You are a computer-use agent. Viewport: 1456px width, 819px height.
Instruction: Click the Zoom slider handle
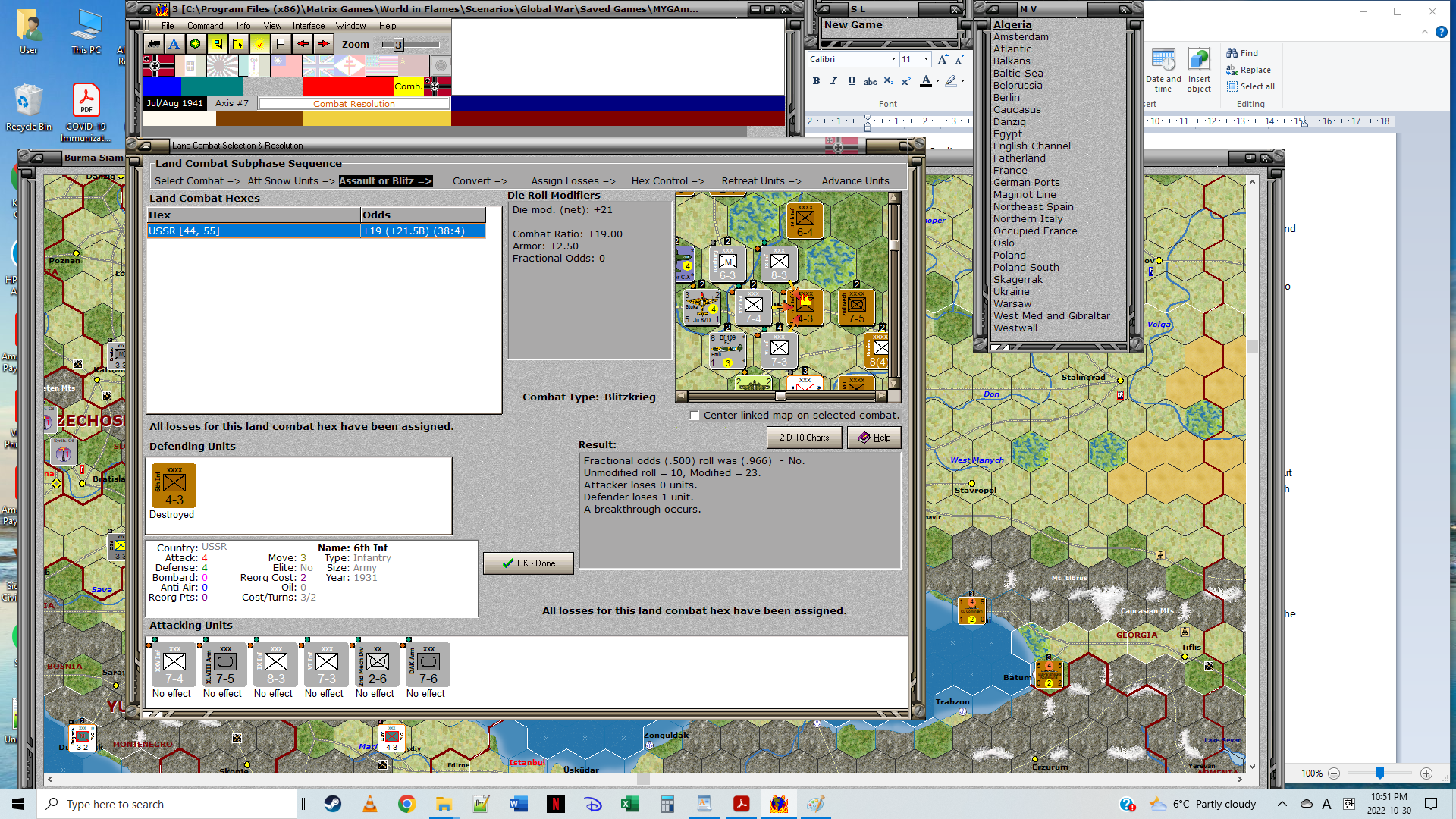pos(397,45)
